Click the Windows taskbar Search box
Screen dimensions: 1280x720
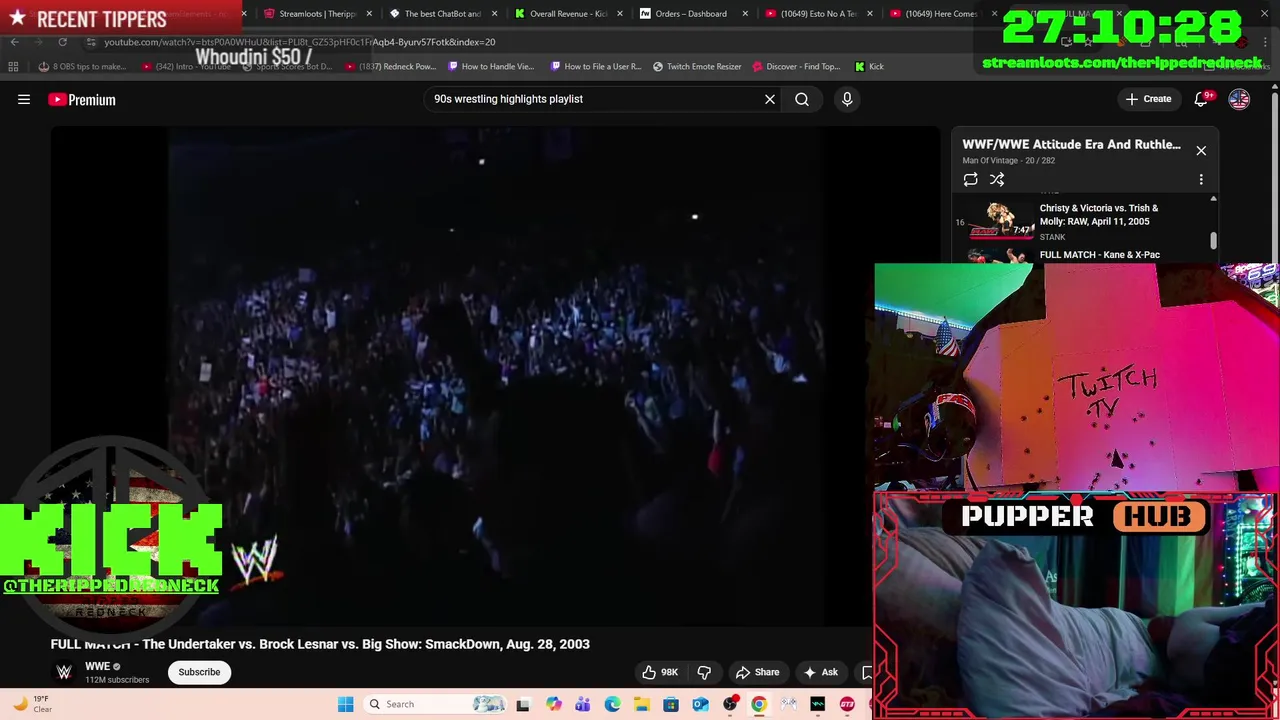coord(434,704)
